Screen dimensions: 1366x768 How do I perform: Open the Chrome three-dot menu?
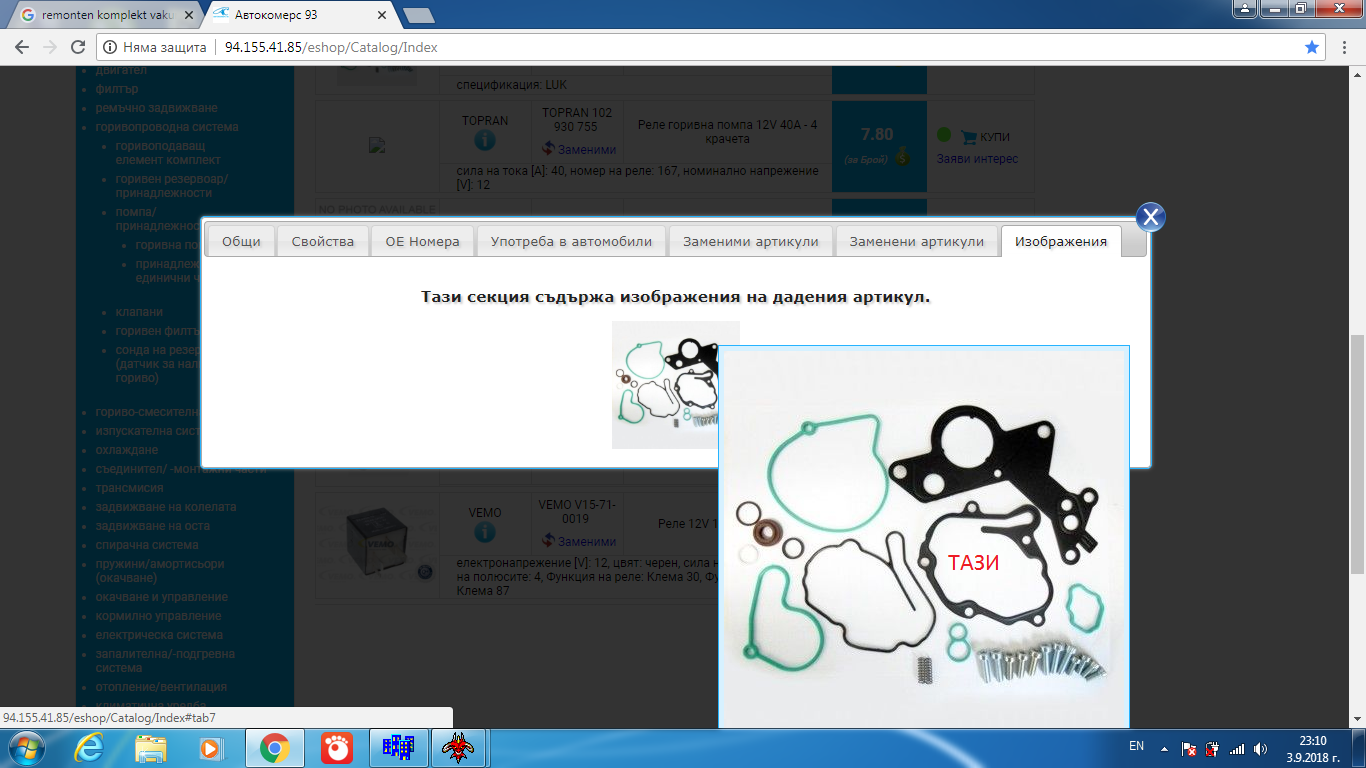pos(1344,47)
